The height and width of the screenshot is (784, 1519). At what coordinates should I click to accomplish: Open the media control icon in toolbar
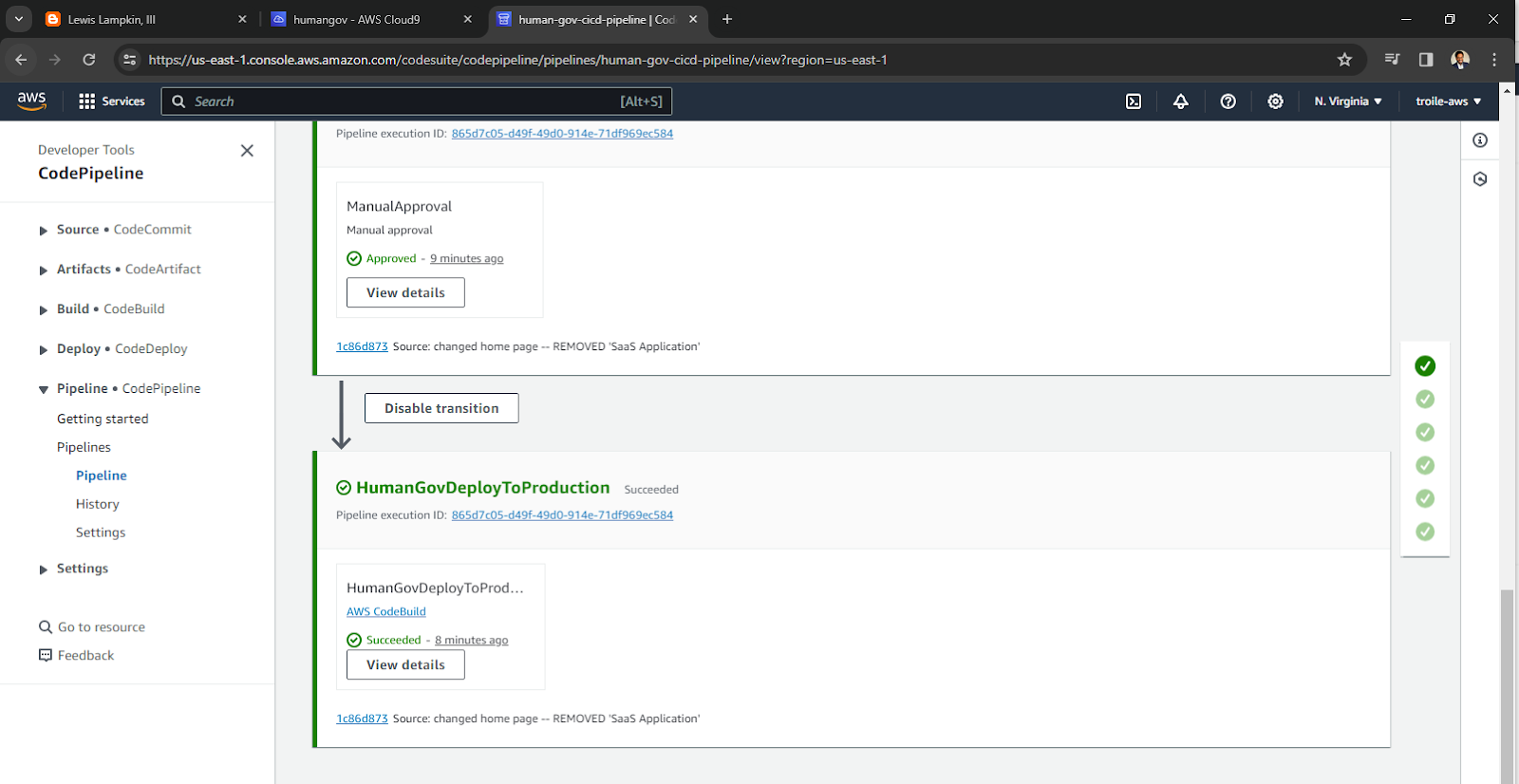[1392, 60]
